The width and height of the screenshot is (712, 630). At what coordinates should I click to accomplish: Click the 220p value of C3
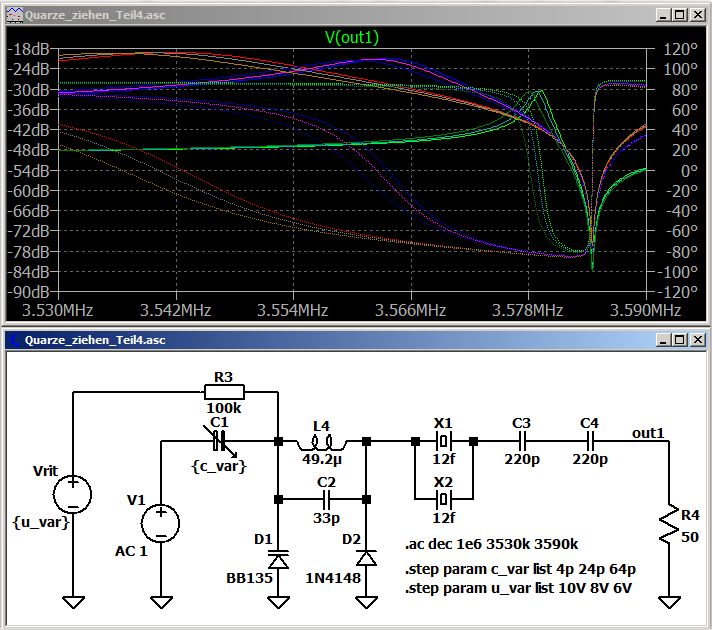[x=522, y=459]
